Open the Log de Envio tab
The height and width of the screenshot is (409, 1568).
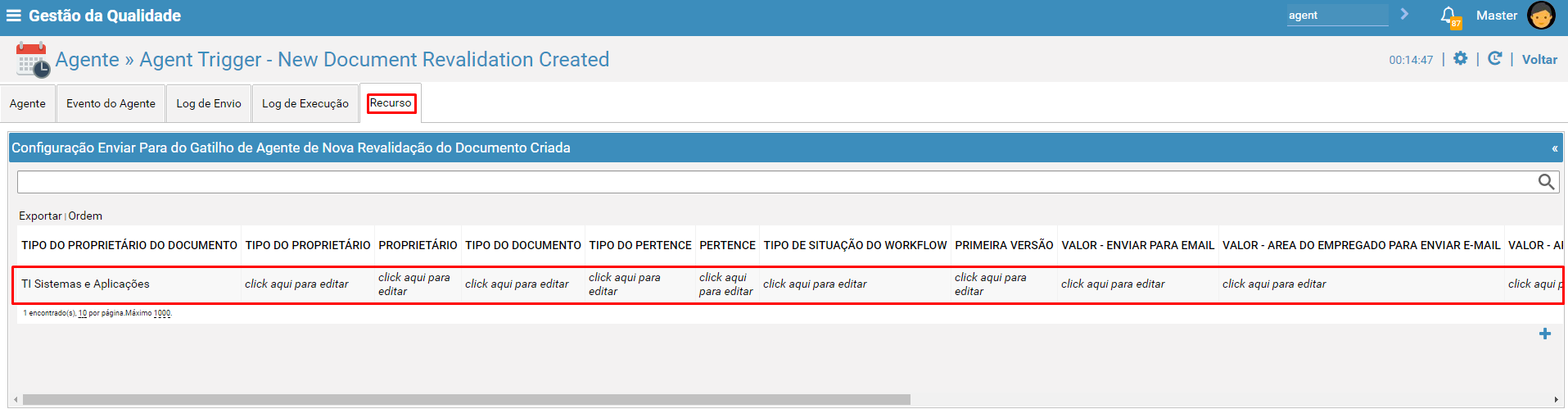click(x=209, y=103)
